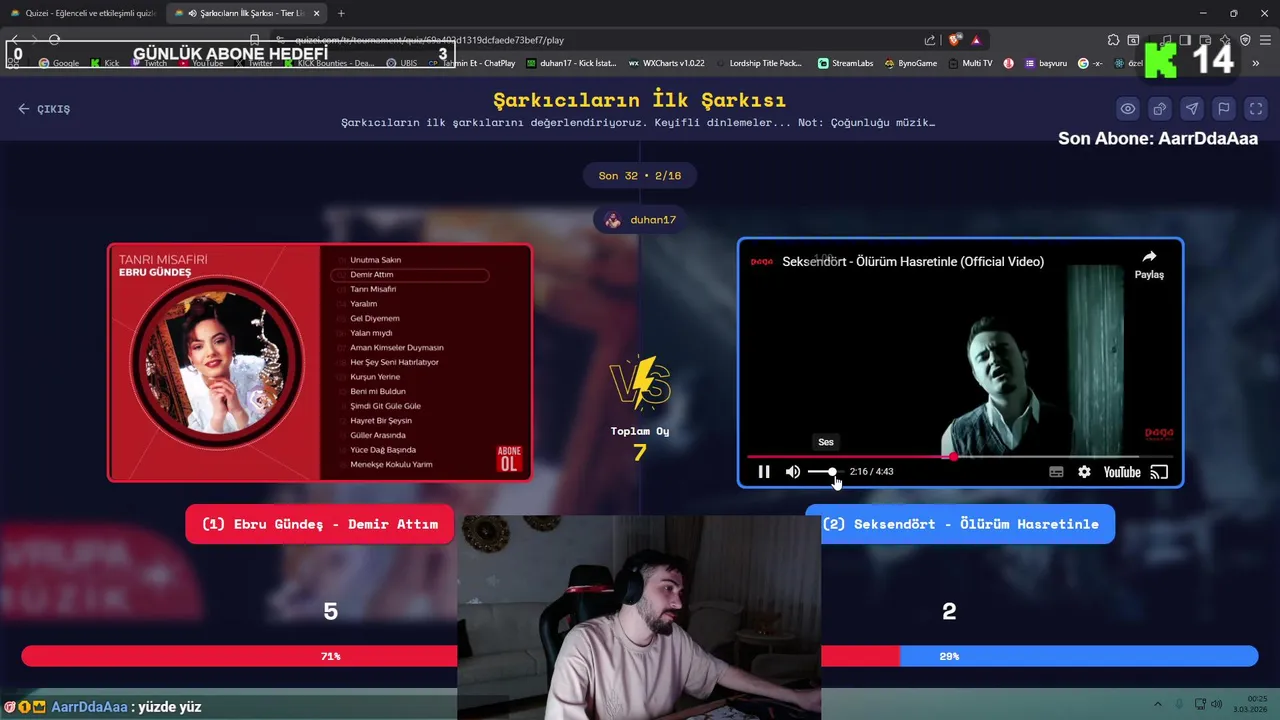Click the YouTube volume slider knob

click(832, 472)
